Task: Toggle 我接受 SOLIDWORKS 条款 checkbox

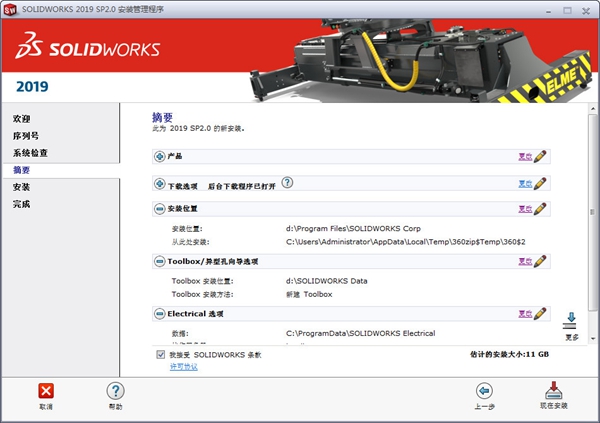Action: pyautogui.click(x=161, y=354)
